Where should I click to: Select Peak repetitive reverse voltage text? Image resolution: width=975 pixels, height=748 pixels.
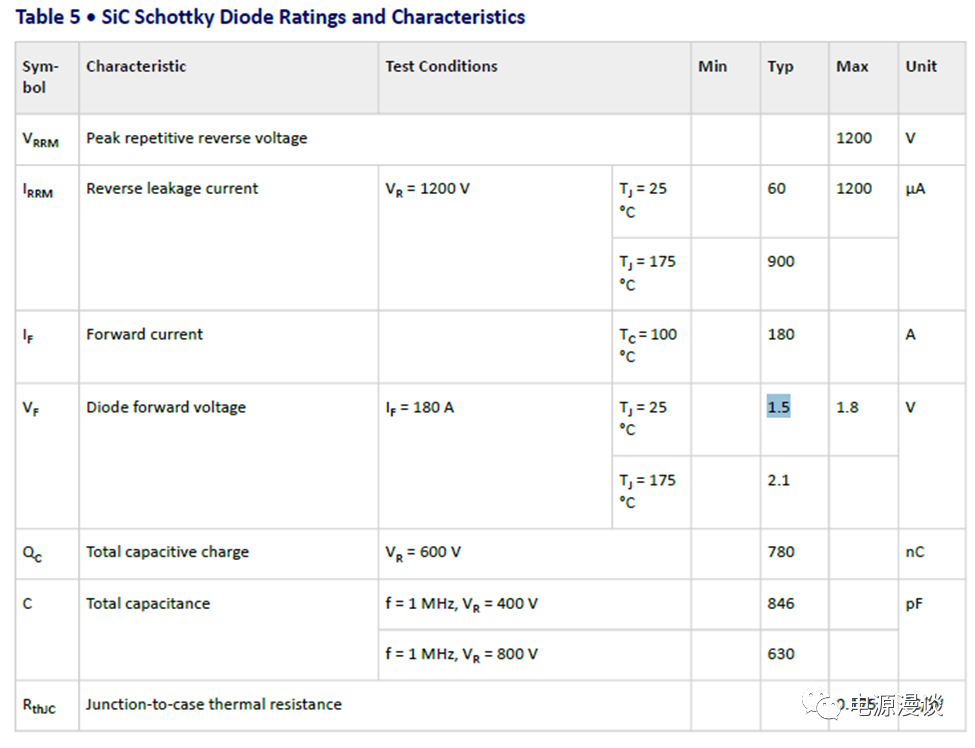pos(197,138)
